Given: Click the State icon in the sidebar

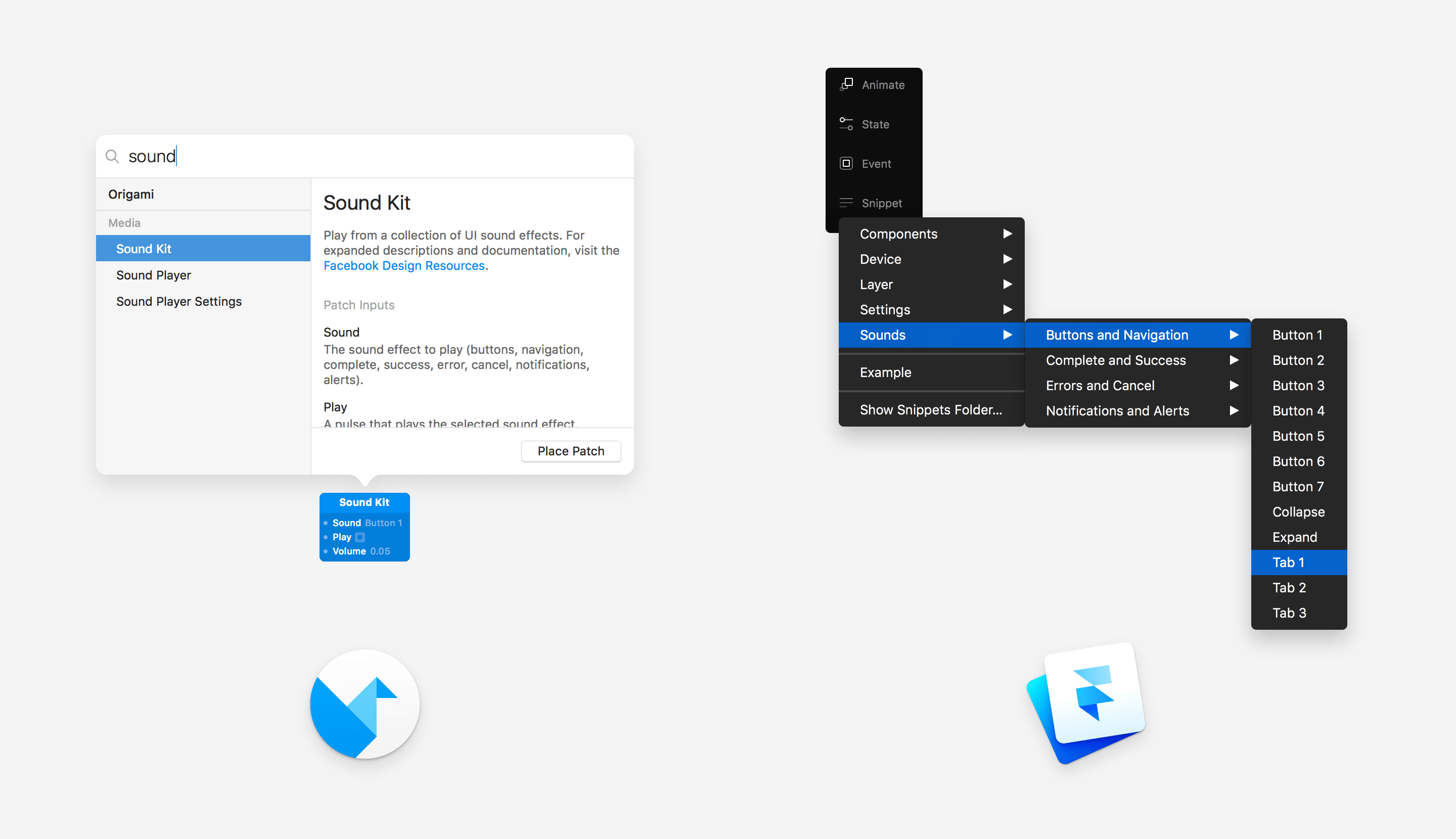Looking at the screenshot, I should pyautogui.click(x=846, y=124).
